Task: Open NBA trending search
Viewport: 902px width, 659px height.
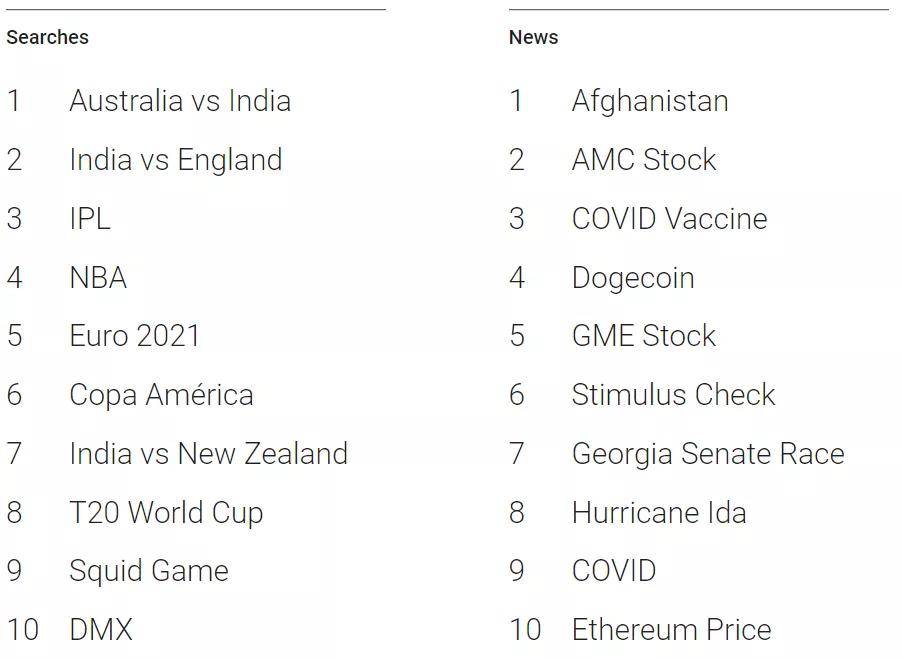Action: coord(98,278)
